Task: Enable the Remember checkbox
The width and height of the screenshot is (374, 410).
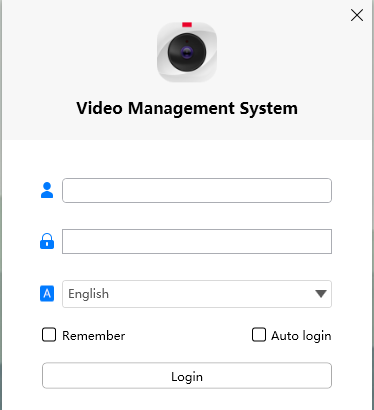Action: coord(49,335)
